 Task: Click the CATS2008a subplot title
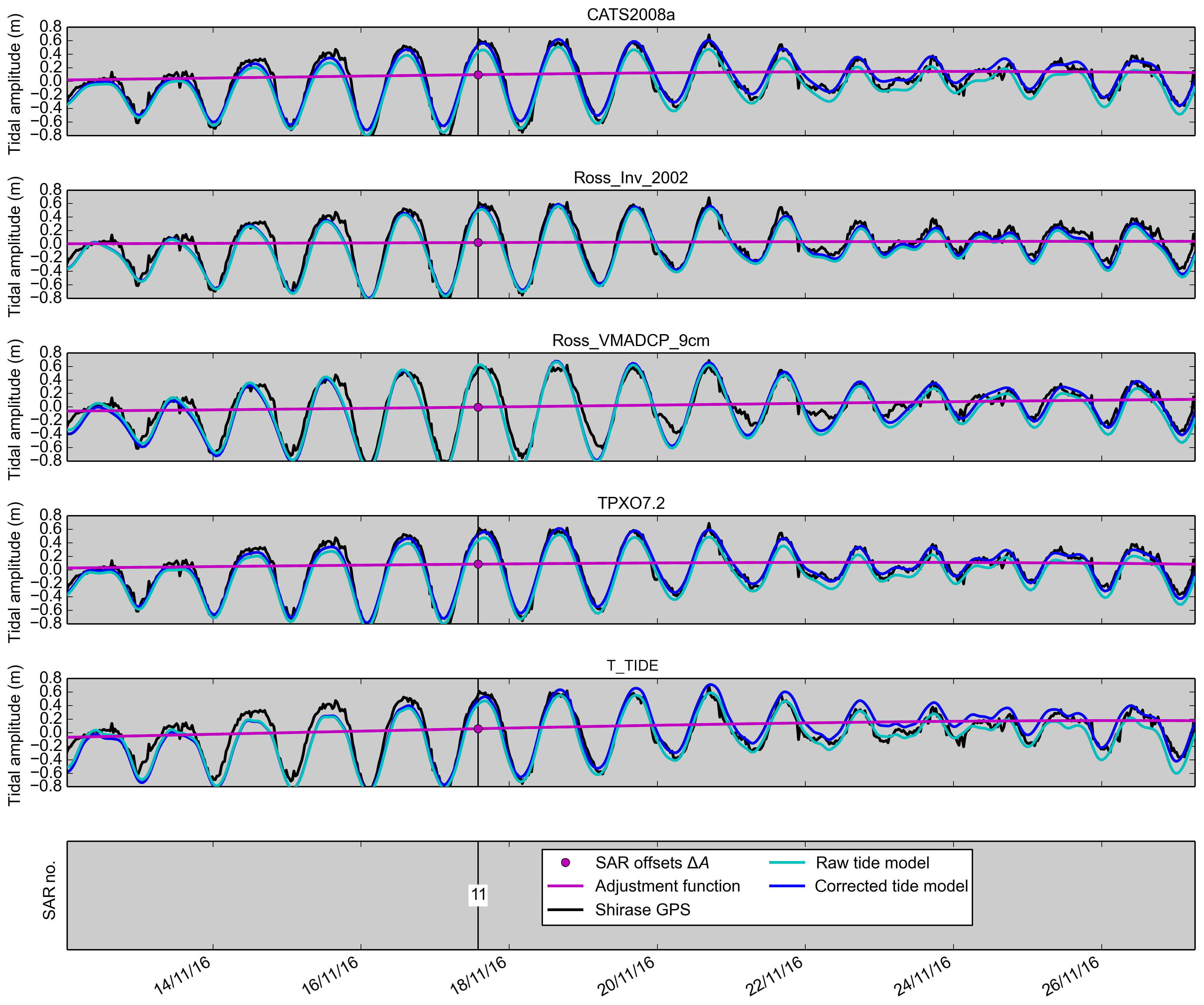tap(631, 14)
